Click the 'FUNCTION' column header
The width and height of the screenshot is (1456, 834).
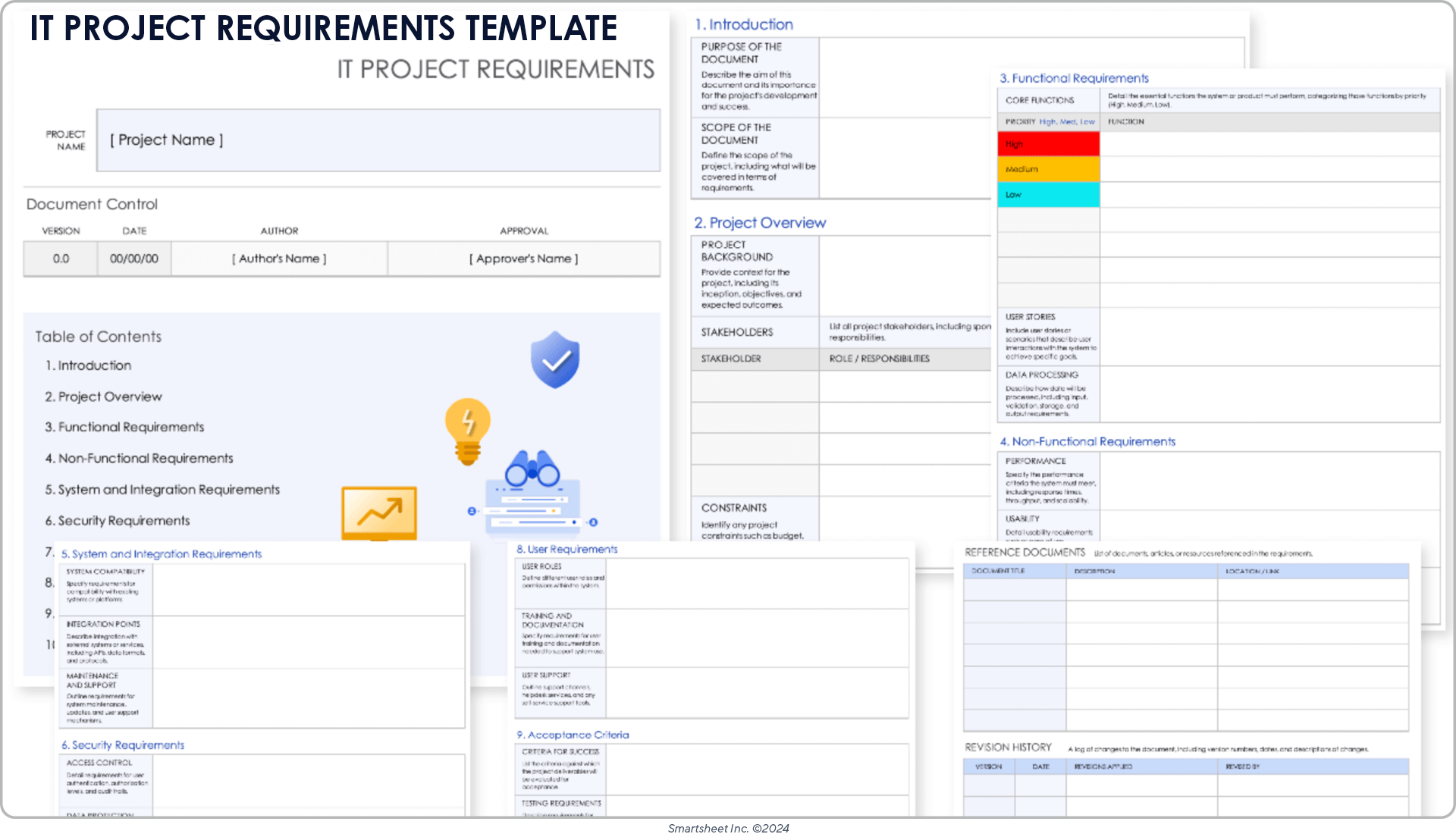pyautogui.click(x=1126, y=121)
